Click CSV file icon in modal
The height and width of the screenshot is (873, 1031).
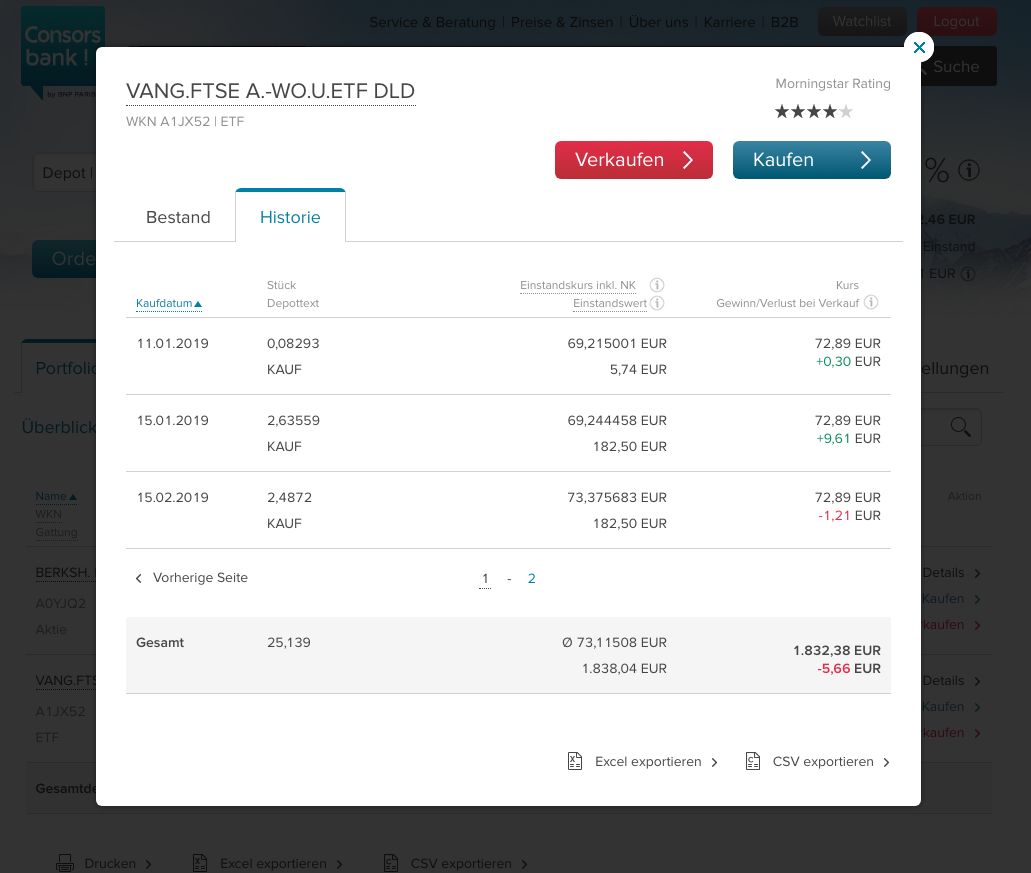click(x=753, y=761)
